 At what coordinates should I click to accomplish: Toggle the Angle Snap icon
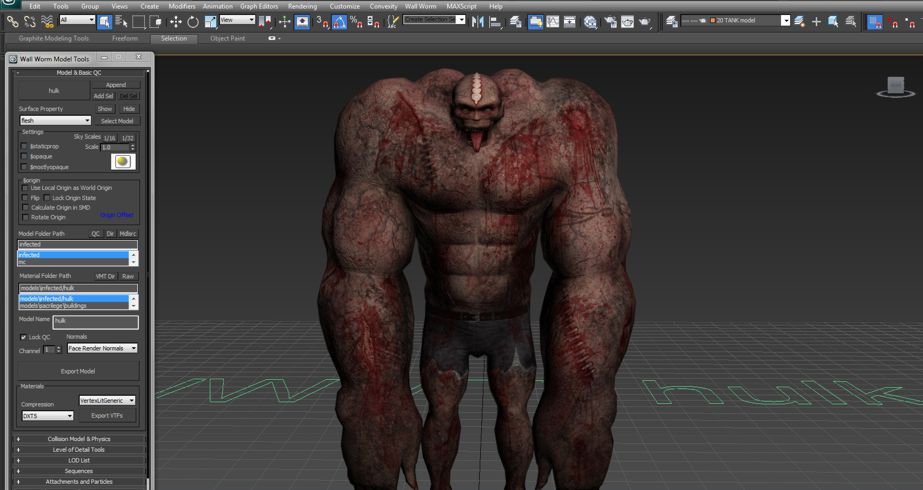click(x=340, y=22)
